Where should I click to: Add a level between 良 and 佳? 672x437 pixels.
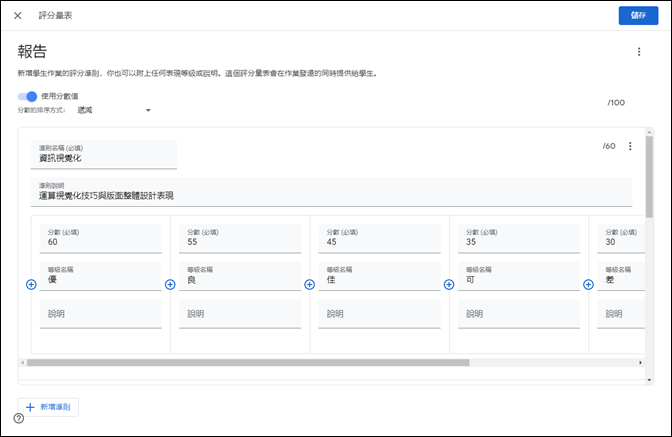[x=309, y=284]
